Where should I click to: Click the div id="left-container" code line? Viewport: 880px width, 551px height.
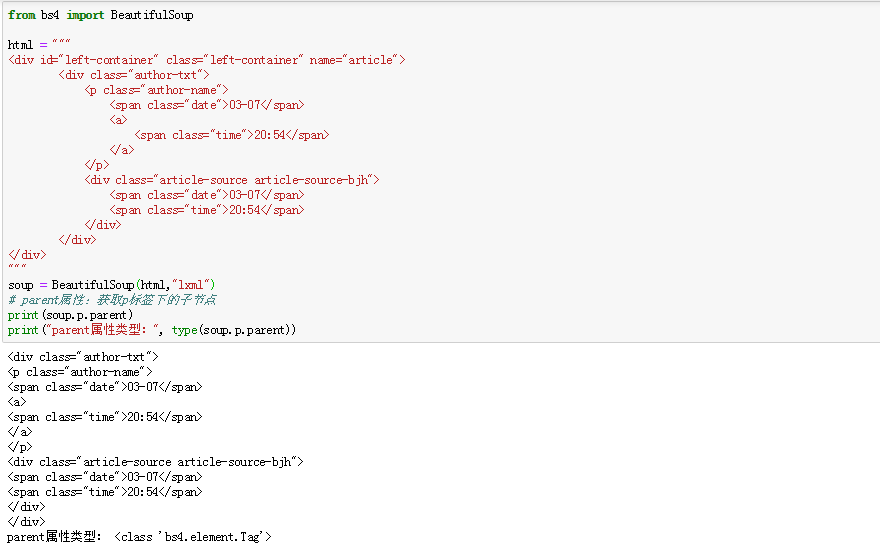[x=206, y=60]
